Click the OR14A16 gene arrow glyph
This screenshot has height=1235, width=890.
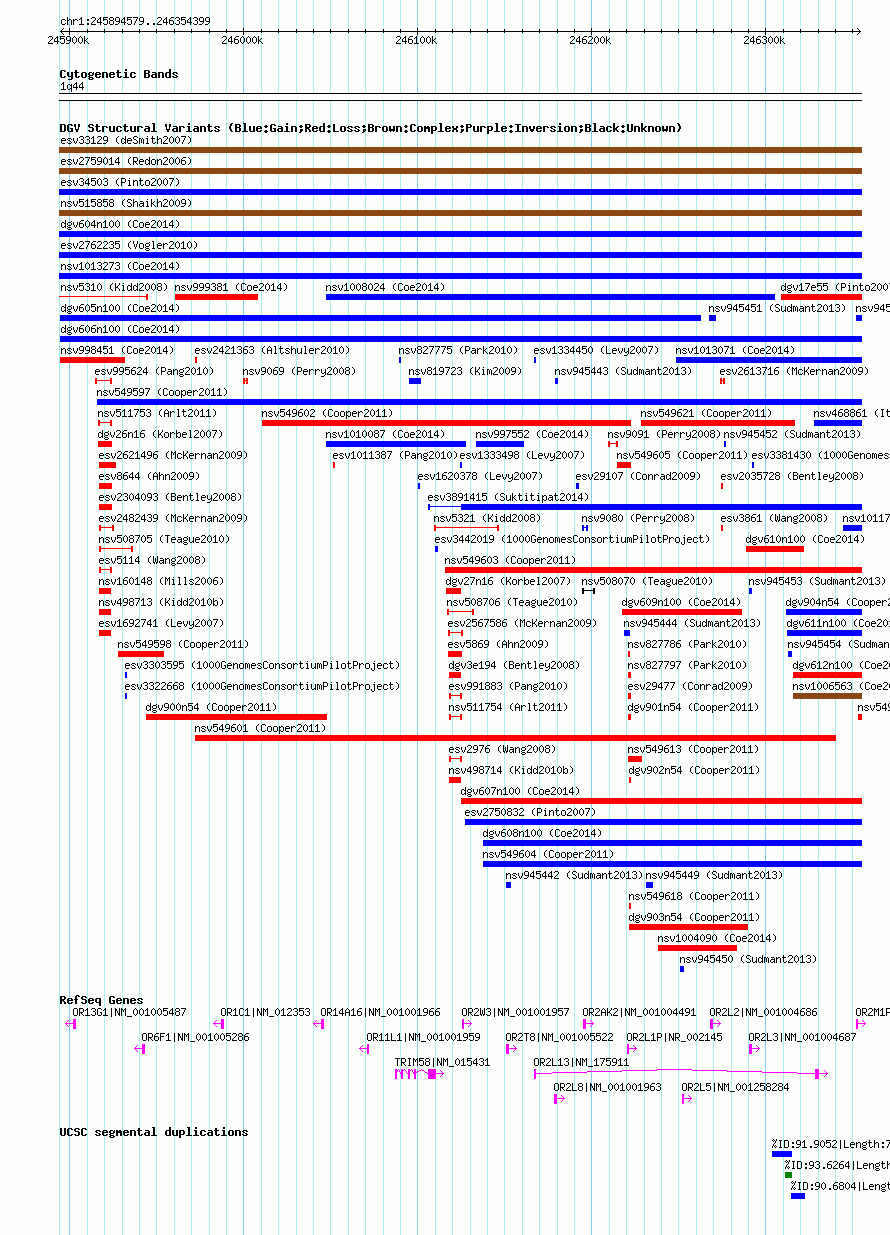pyautogui.click(x=319, y=1024)
